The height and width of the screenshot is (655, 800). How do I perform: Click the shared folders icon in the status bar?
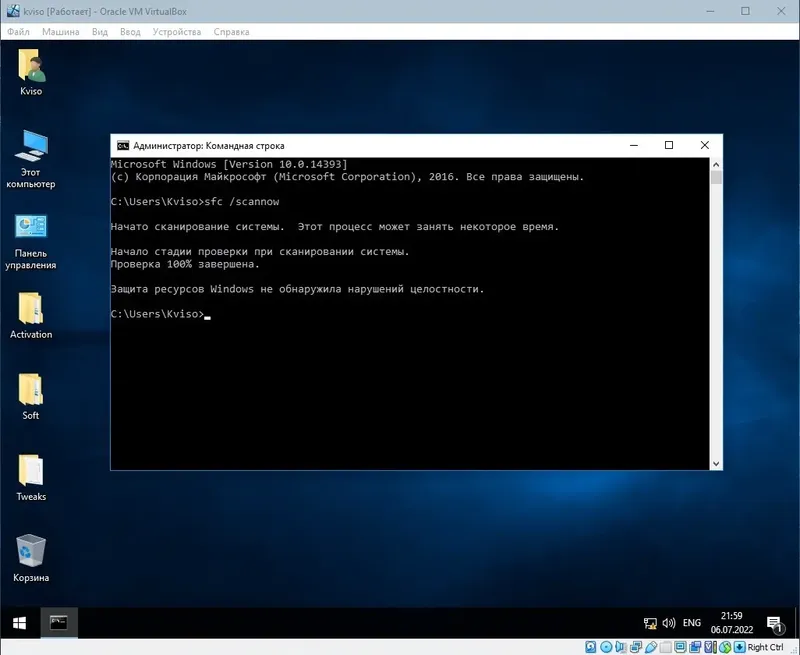pyautogui.click(x=666, y=646)
